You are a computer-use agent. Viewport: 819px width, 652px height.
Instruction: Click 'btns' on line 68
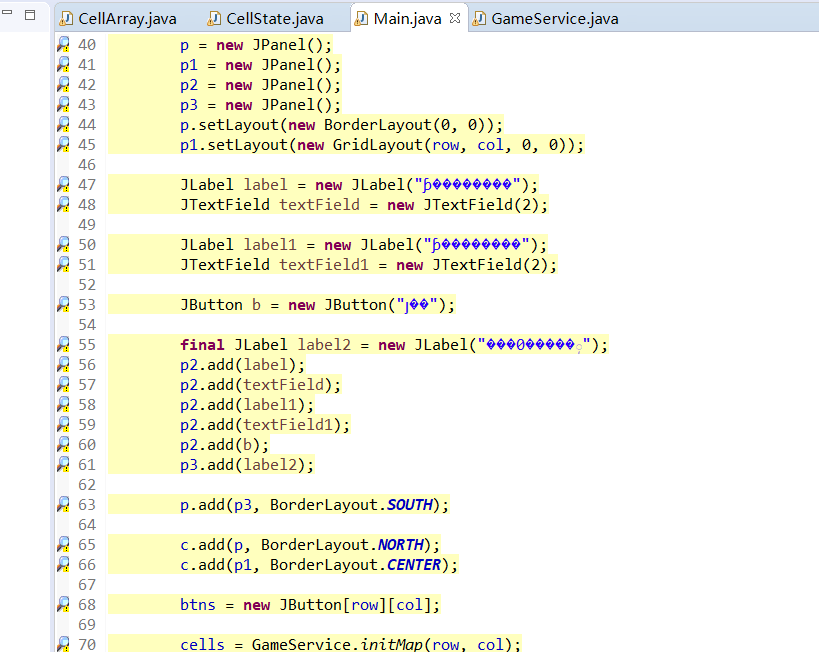(197, 604)
